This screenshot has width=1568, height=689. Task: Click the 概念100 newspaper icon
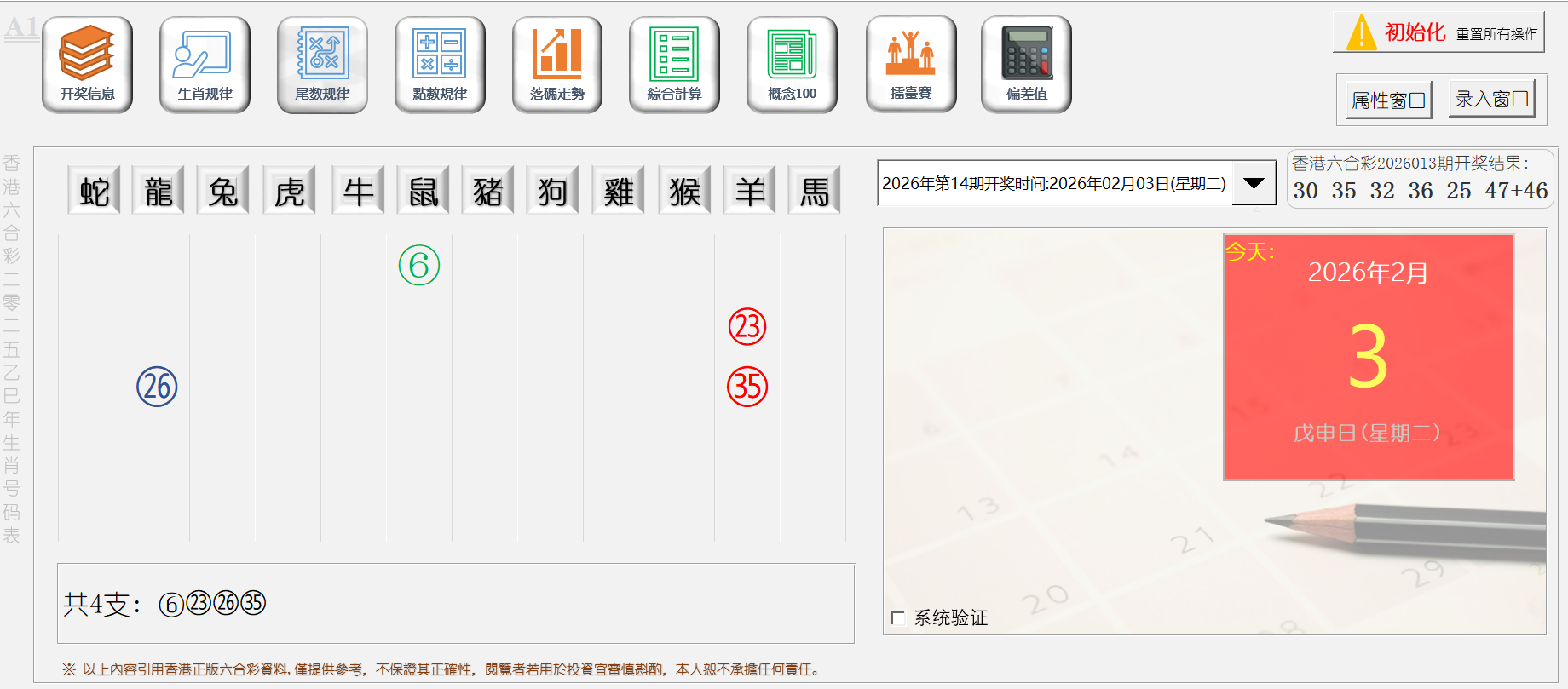point(792,65)
